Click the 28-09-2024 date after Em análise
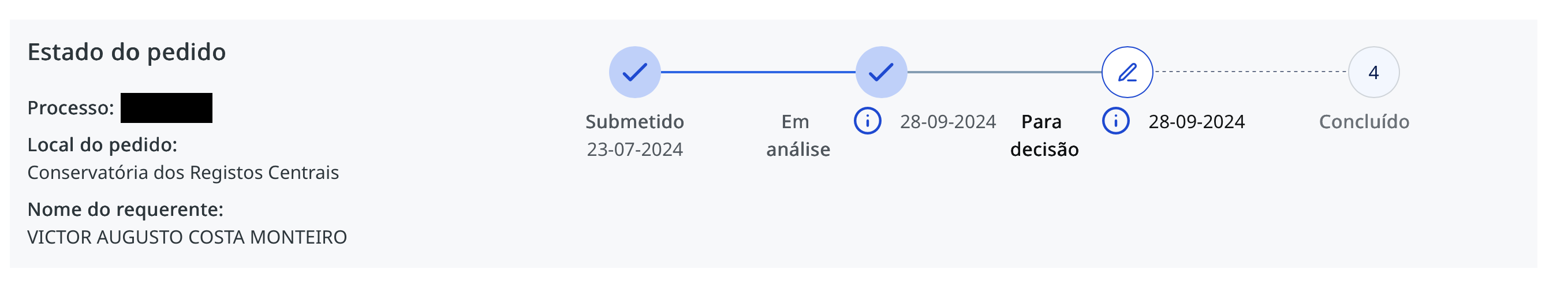 point(948,122)
